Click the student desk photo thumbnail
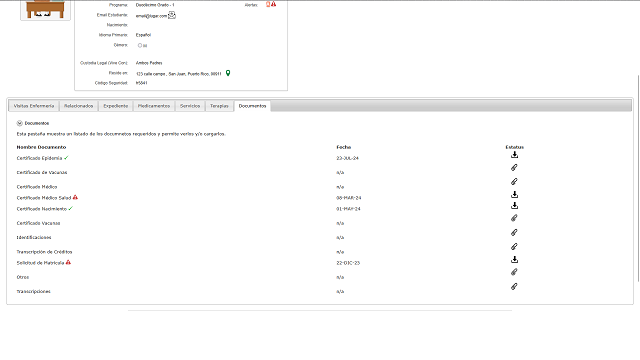This screenshot has width=640, height=360. tap(45, 9)
